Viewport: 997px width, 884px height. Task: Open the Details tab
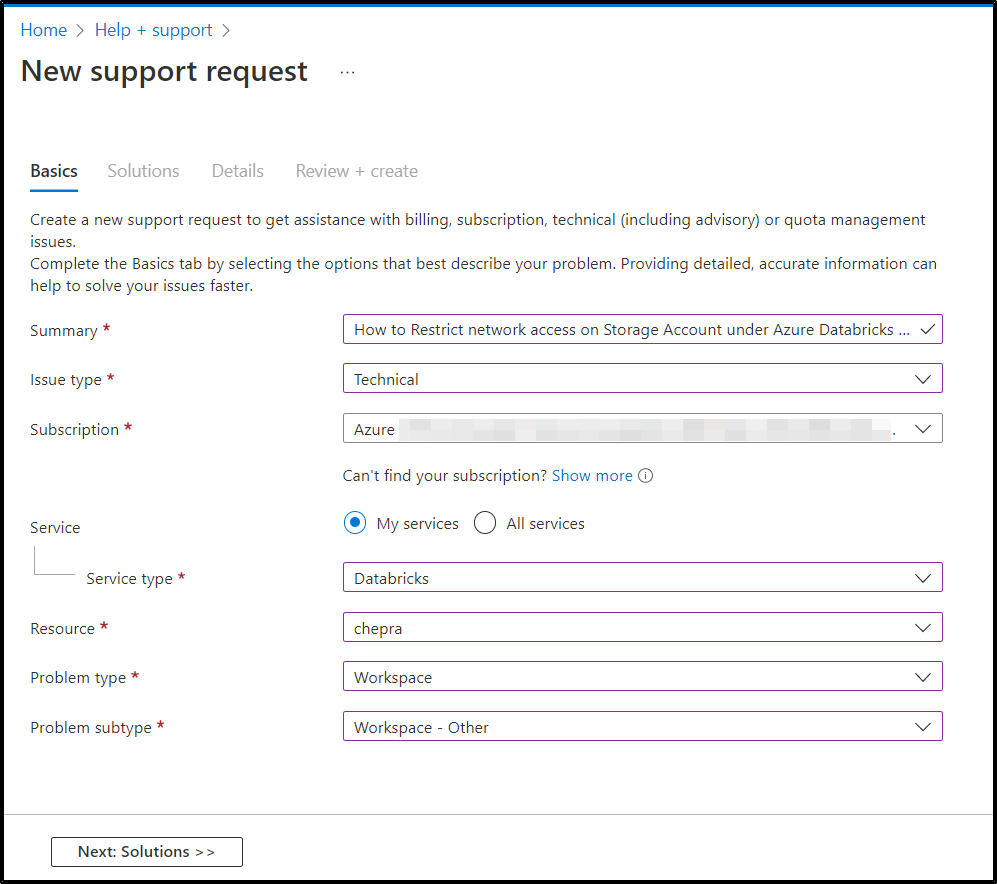point(237,171)
